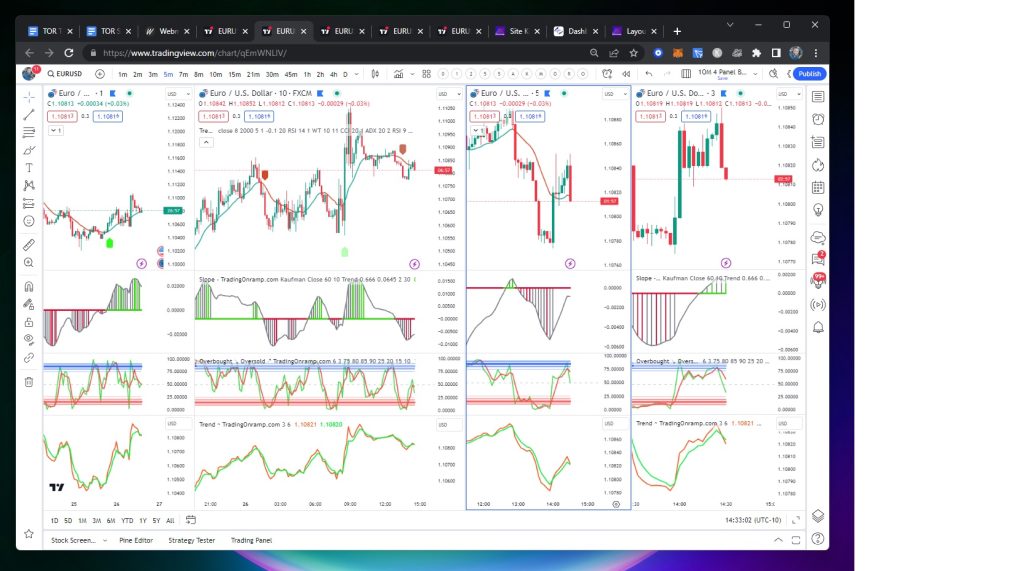Screen dimensions: 1024x571
Task: Switch to the Strategy Tester tab
Action: point(192,540)
